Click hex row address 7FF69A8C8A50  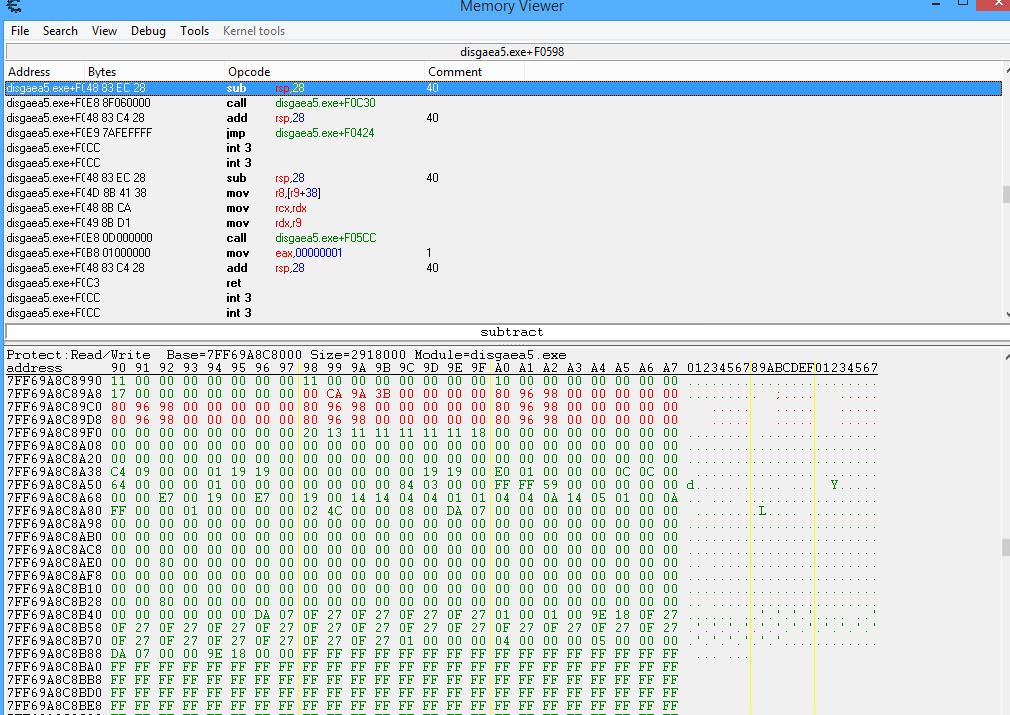click(54, 484)
